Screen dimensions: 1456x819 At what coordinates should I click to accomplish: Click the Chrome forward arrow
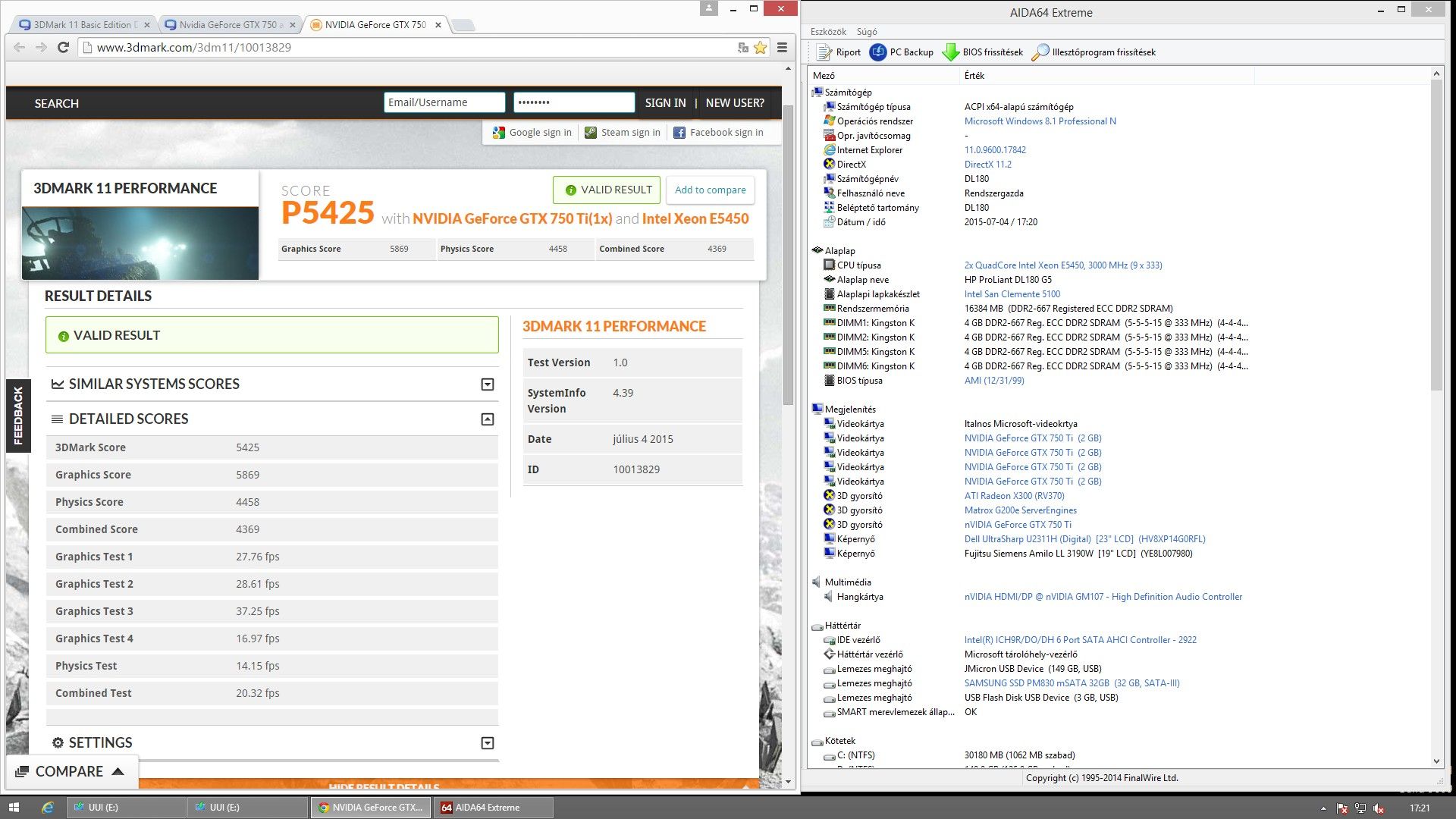[41, 47]
